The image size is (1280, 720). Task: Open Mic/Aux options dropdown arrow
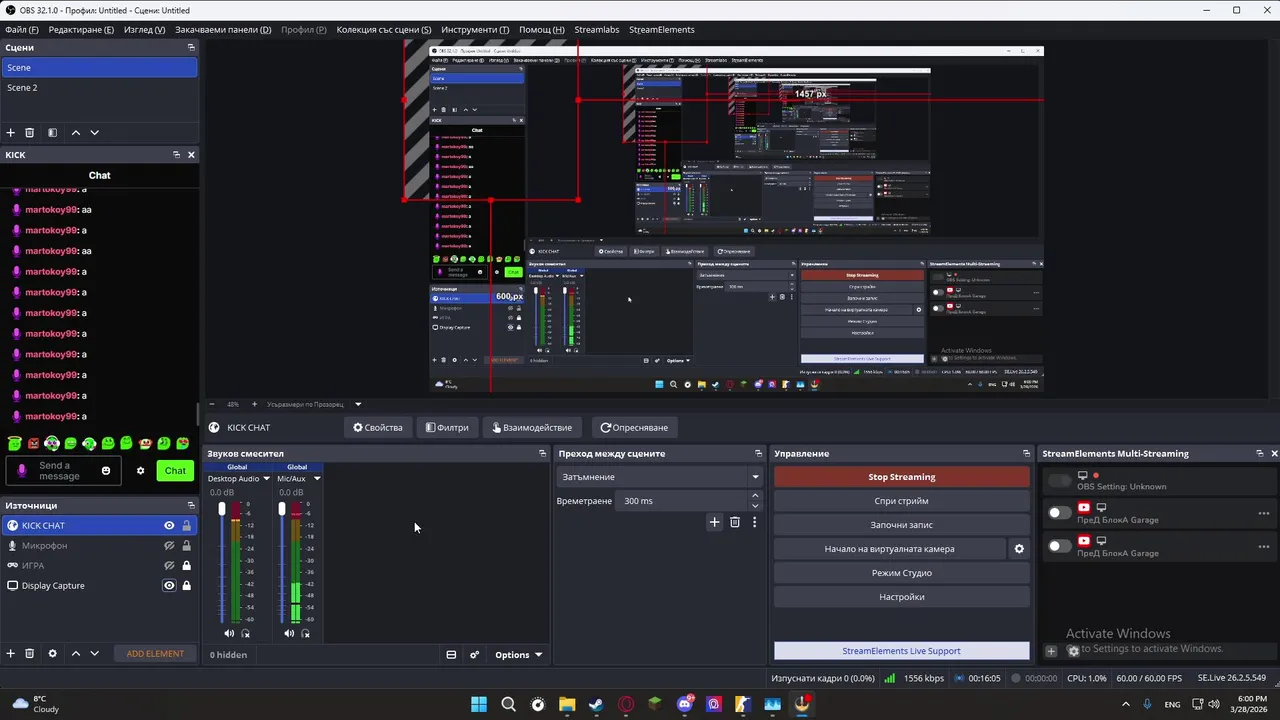tap(317, 478)
